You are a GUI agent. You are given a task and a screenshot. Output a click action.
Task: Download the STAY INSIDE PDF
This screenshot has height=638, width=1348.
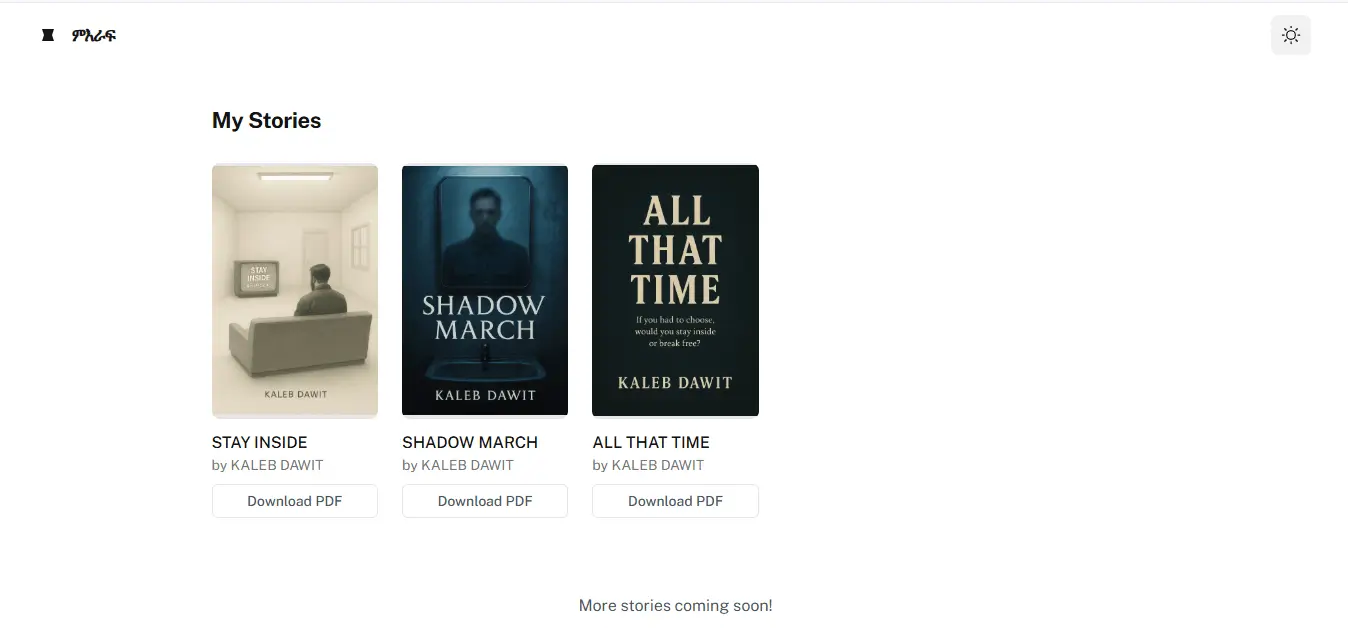(295, 501)
